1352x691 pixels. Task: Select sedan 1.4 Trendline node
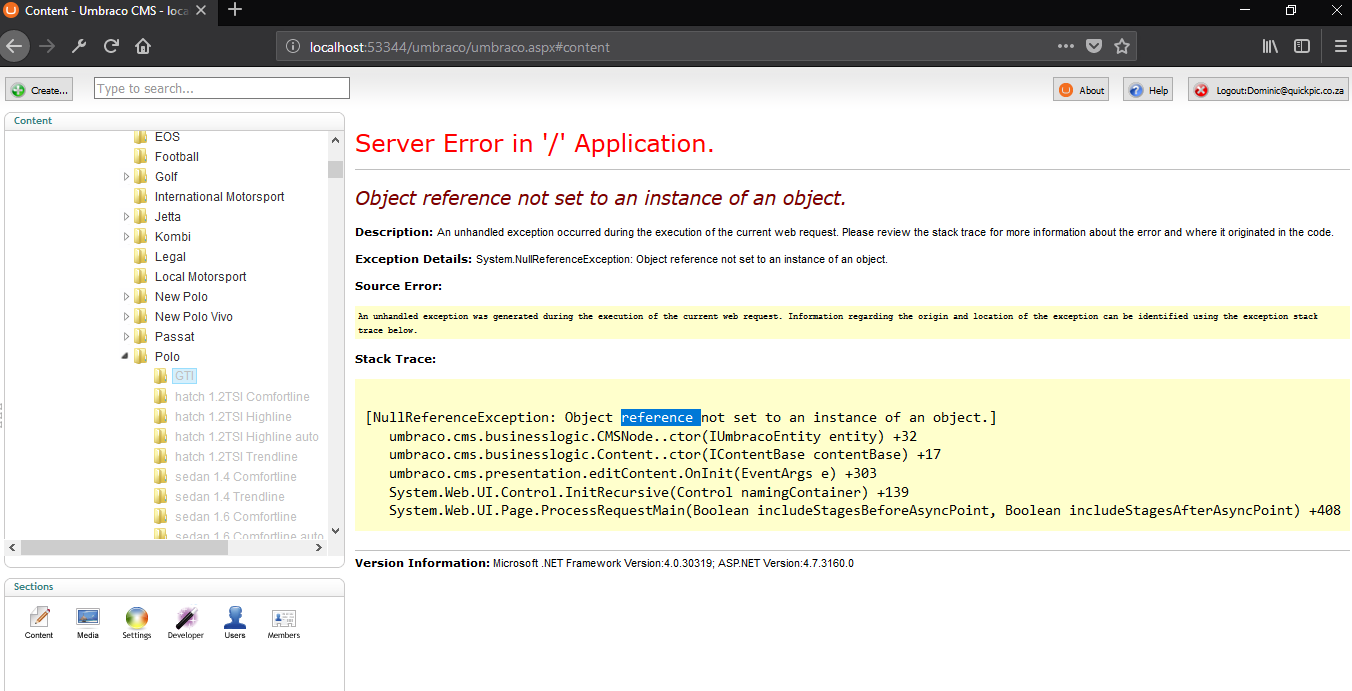click(x=230, y=497)
